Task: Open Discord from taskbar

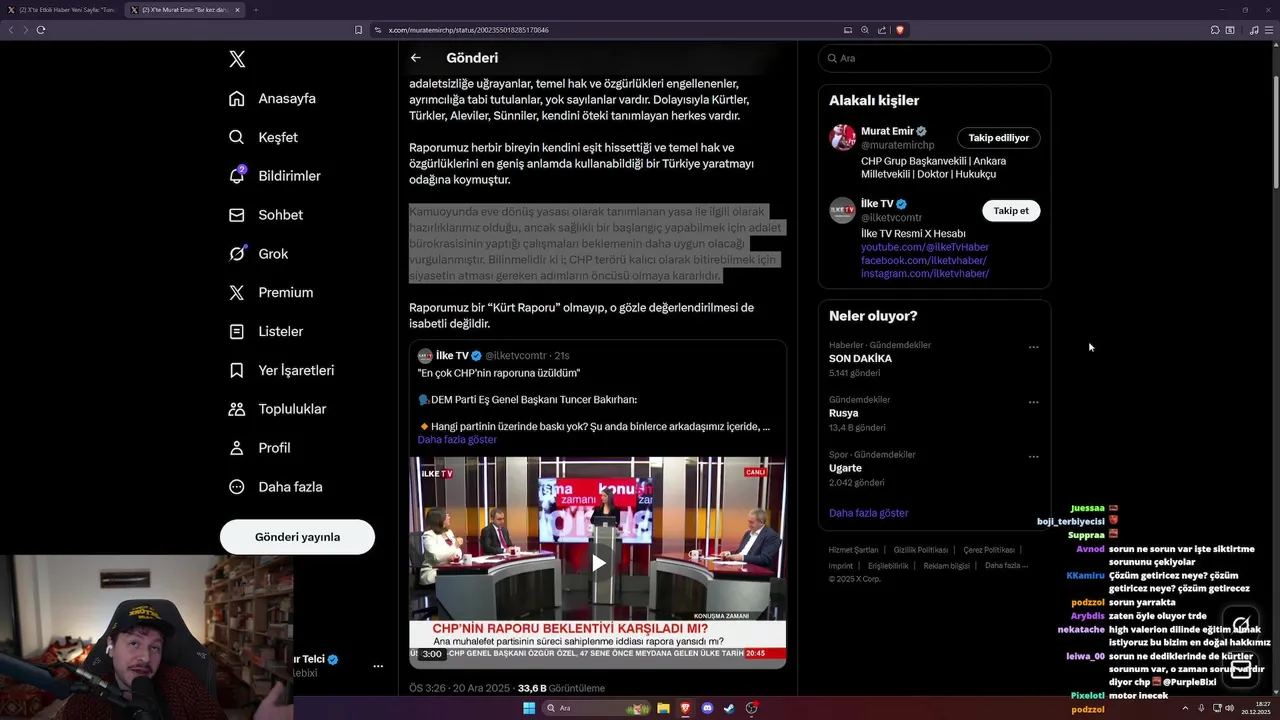Action: 708,708
